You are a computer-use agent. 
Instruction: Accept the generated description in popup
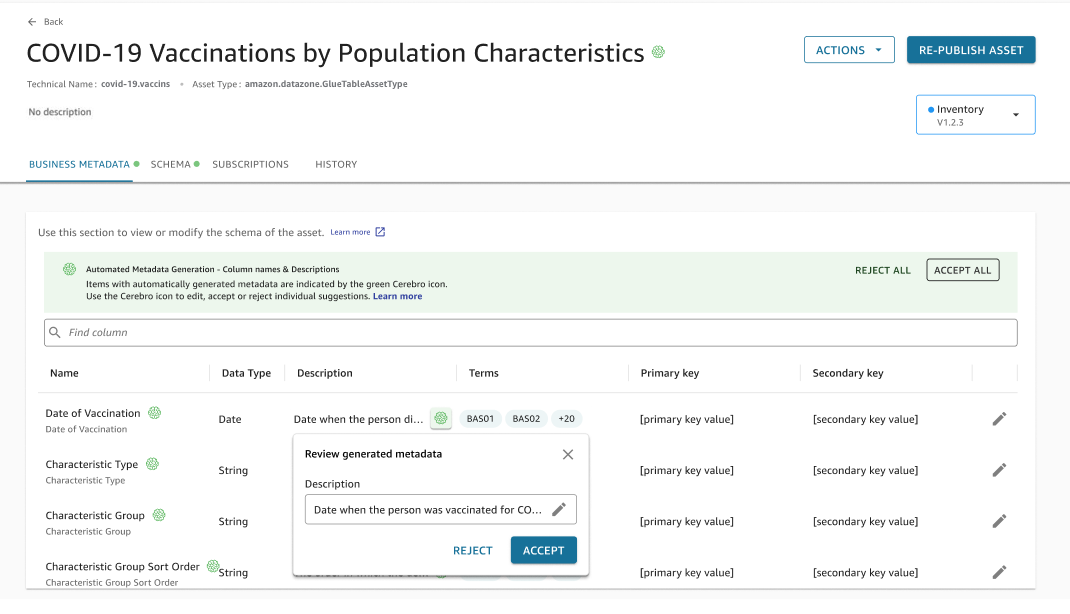pos(543,550)
